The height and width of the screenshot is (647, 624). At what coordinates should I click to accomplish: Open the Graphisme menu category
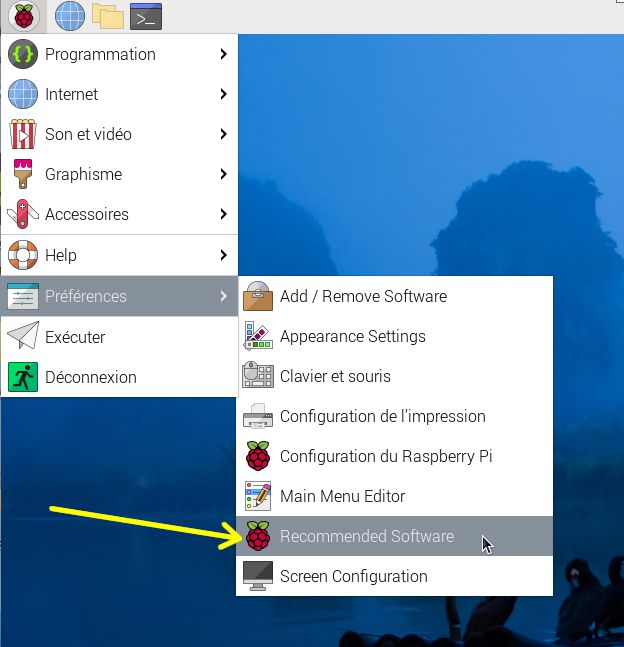point(120,174)
